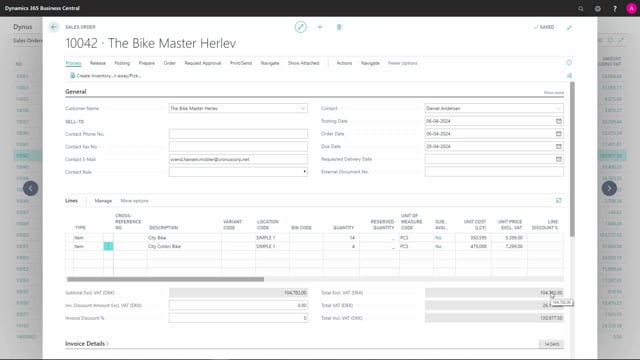This screenshot has width=640, height=360.
Task: Click Create Inventory Put-away/Pick action
Action: tap(105, 76)
